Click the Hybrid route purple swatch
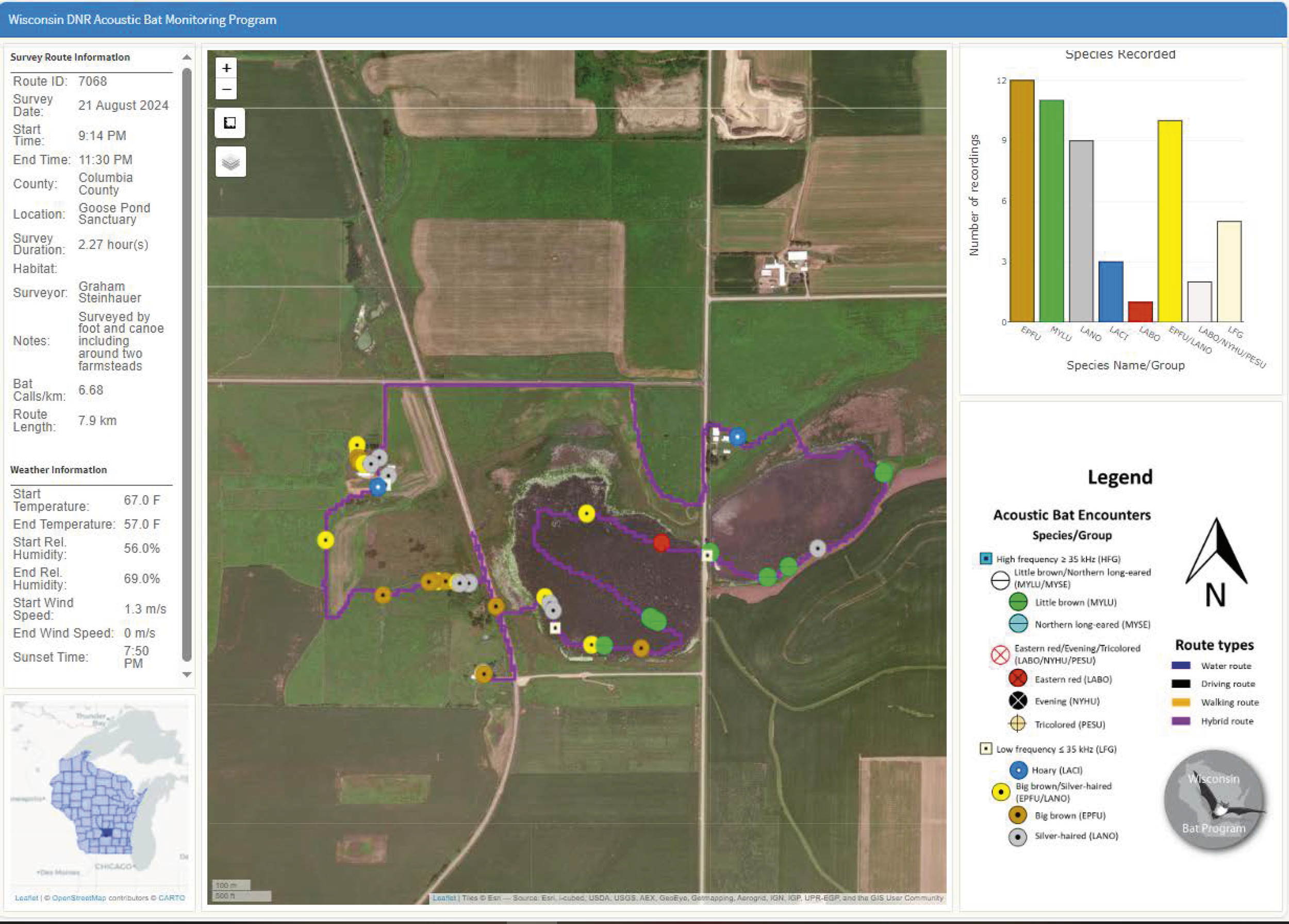Screen dimensions: 1289x924 coord(1180,720)
